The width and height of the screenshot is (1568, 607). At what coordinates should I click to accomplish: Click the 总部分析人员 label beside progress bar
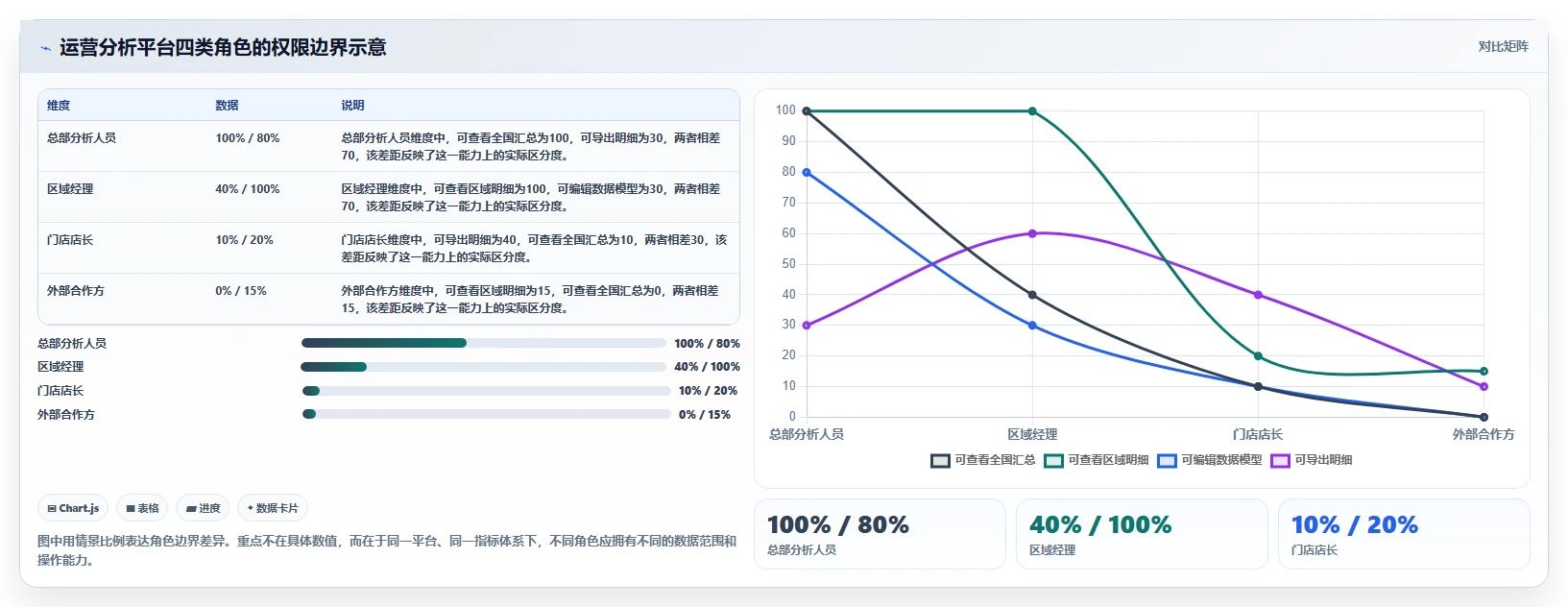72,344
